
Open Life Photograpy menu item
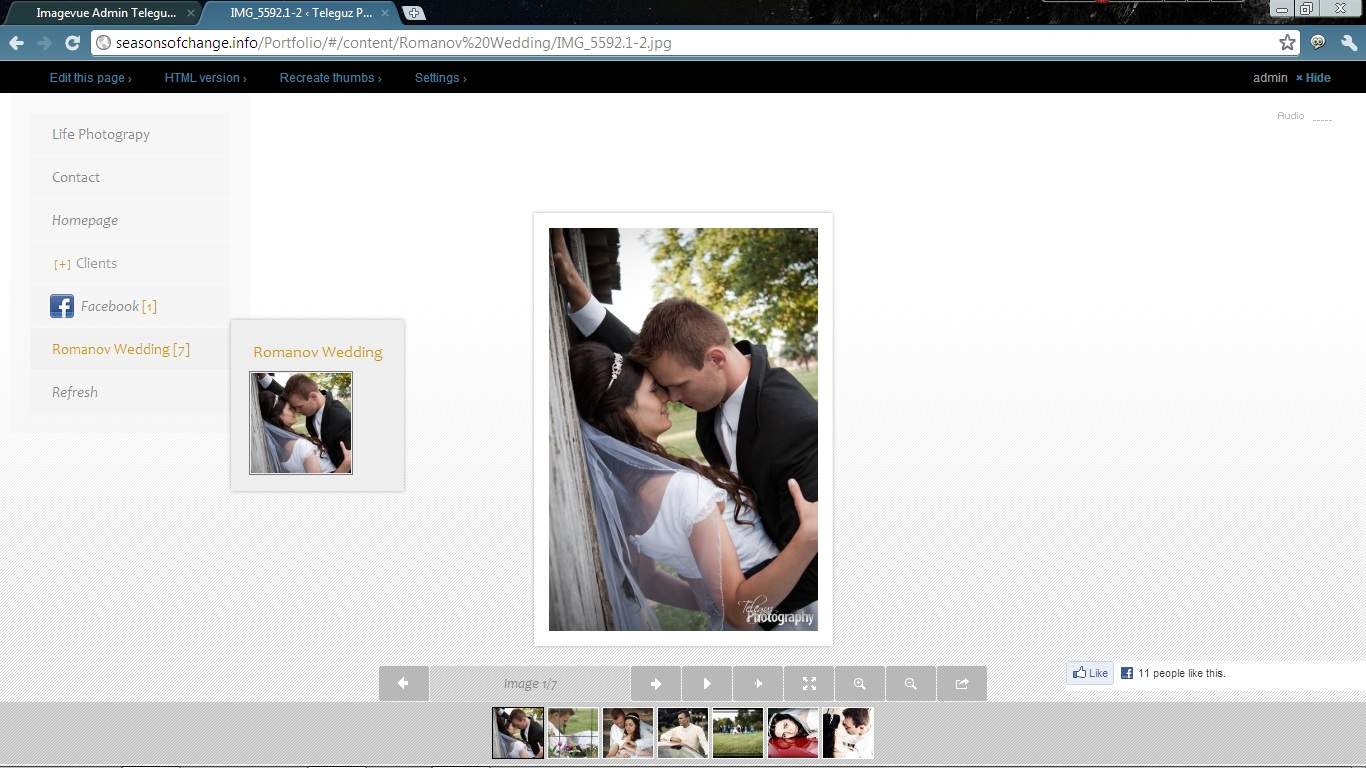pos(130,134)
